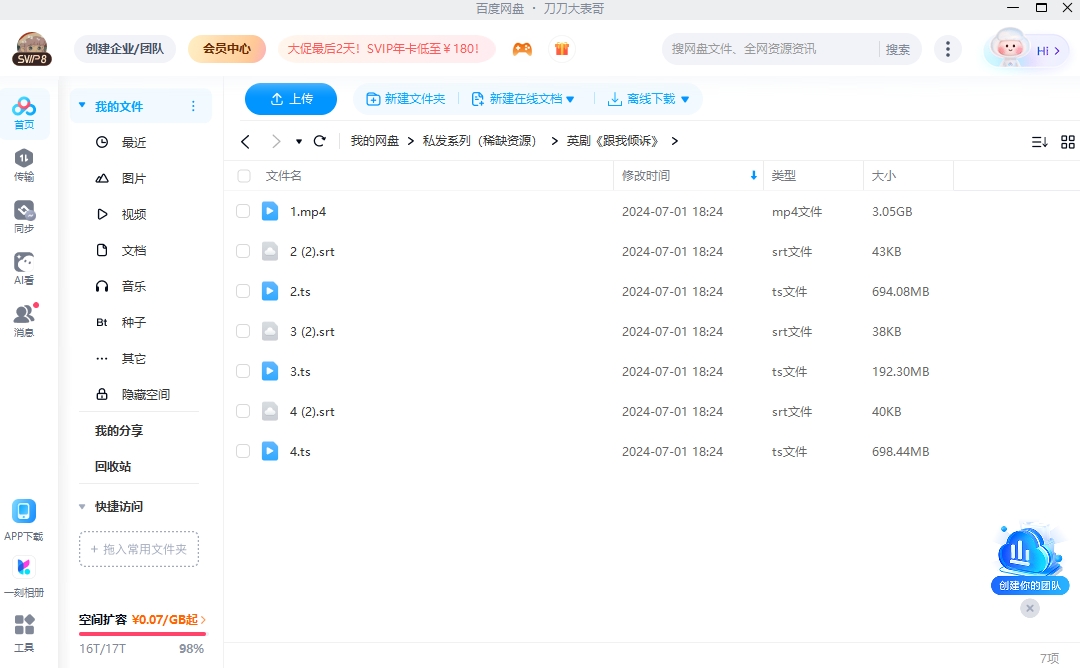Screen dimensions: 1080x668
Task: Click the storage usage bar
Action: pos(141,632)
